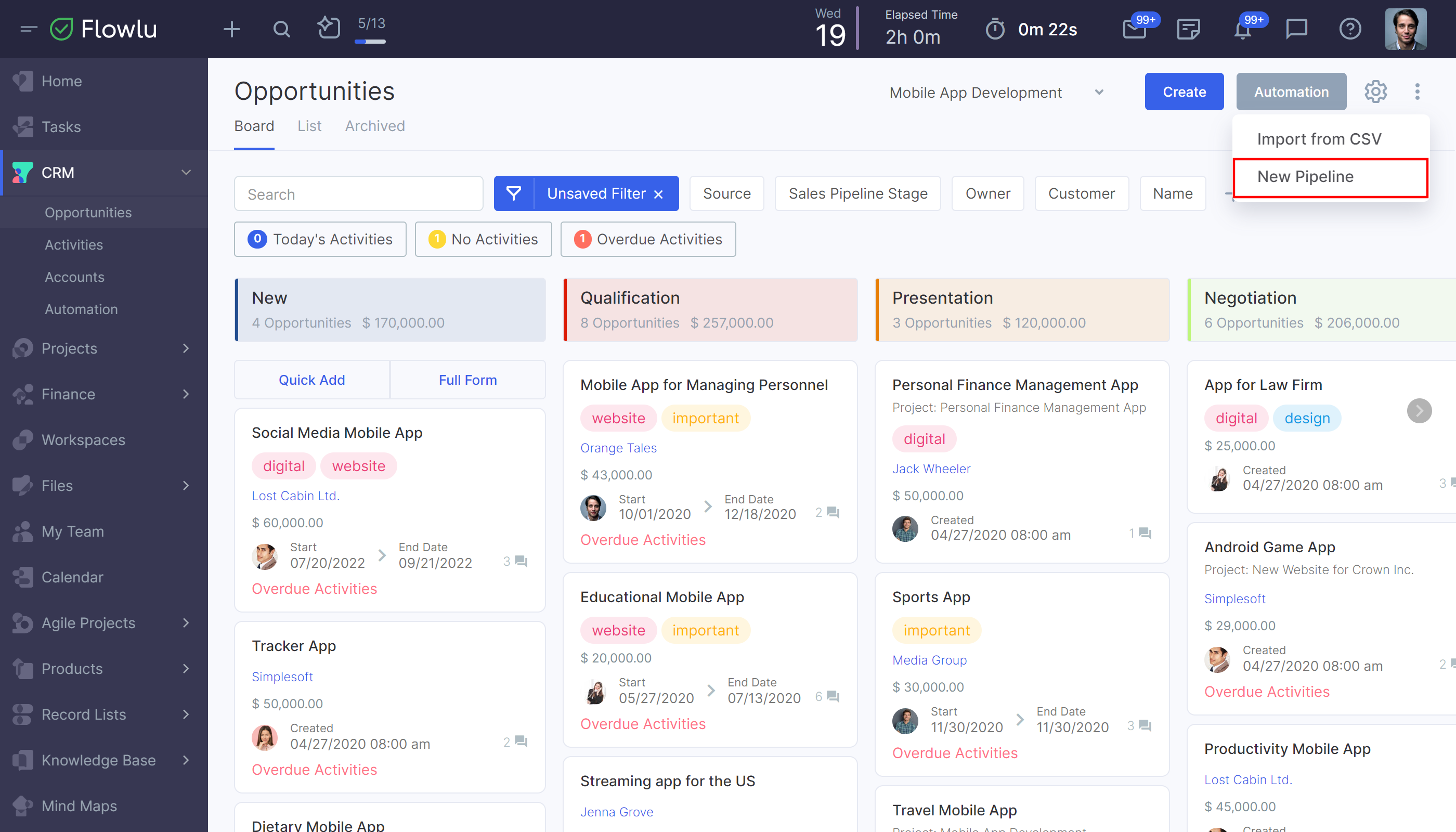This screenshot has width=1456, height=832.
Task: Go to Home in sidebar
Action: coord(104,81)
